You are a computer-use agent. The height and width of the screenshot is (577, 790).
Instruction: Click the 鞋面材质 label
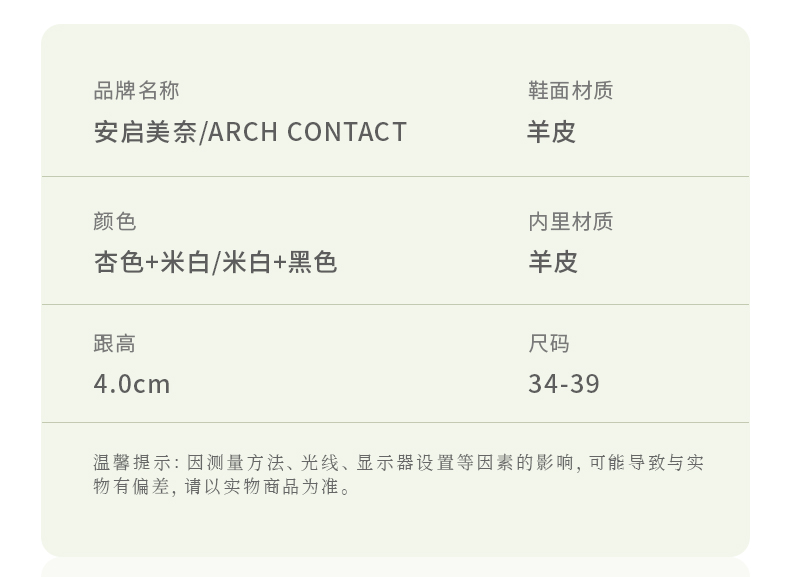[570, 91]
